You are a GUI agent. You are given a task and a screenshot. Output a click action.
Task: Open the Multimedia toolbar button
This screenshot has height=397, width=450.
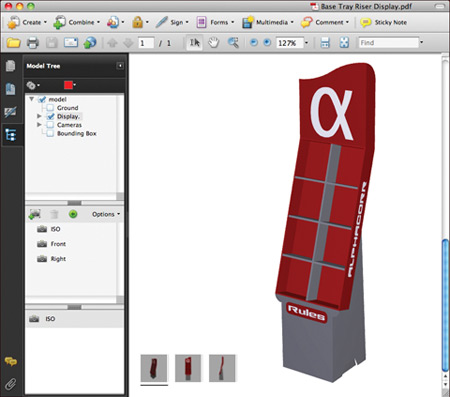(x=268, y=22)
